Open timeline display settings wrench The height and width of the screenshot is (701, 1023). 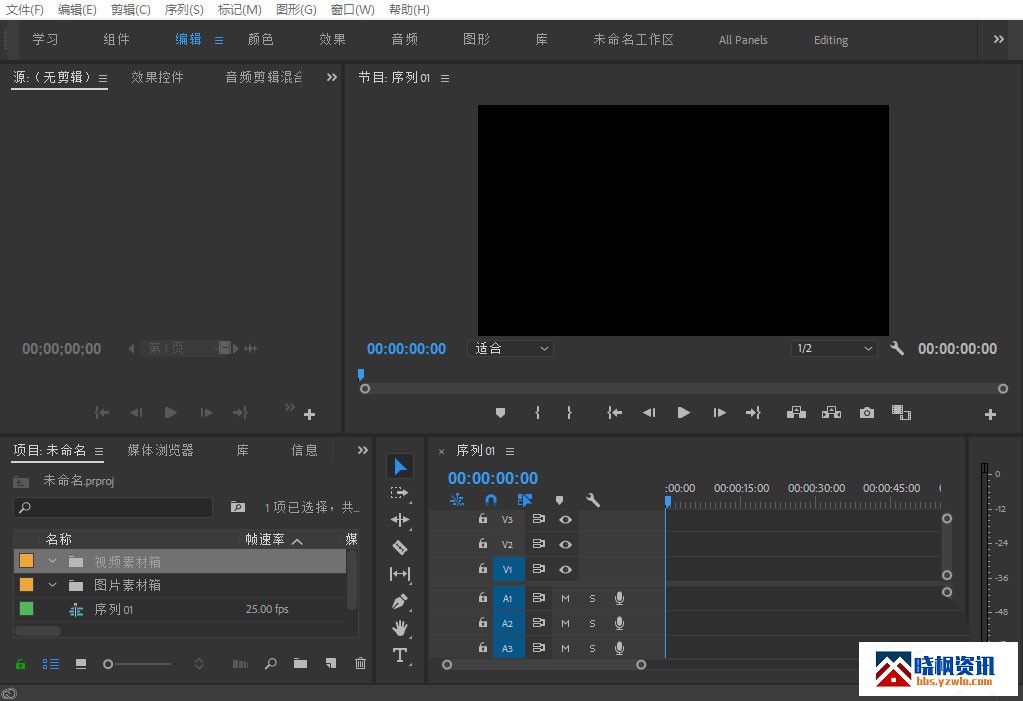[x=593, y=500]
